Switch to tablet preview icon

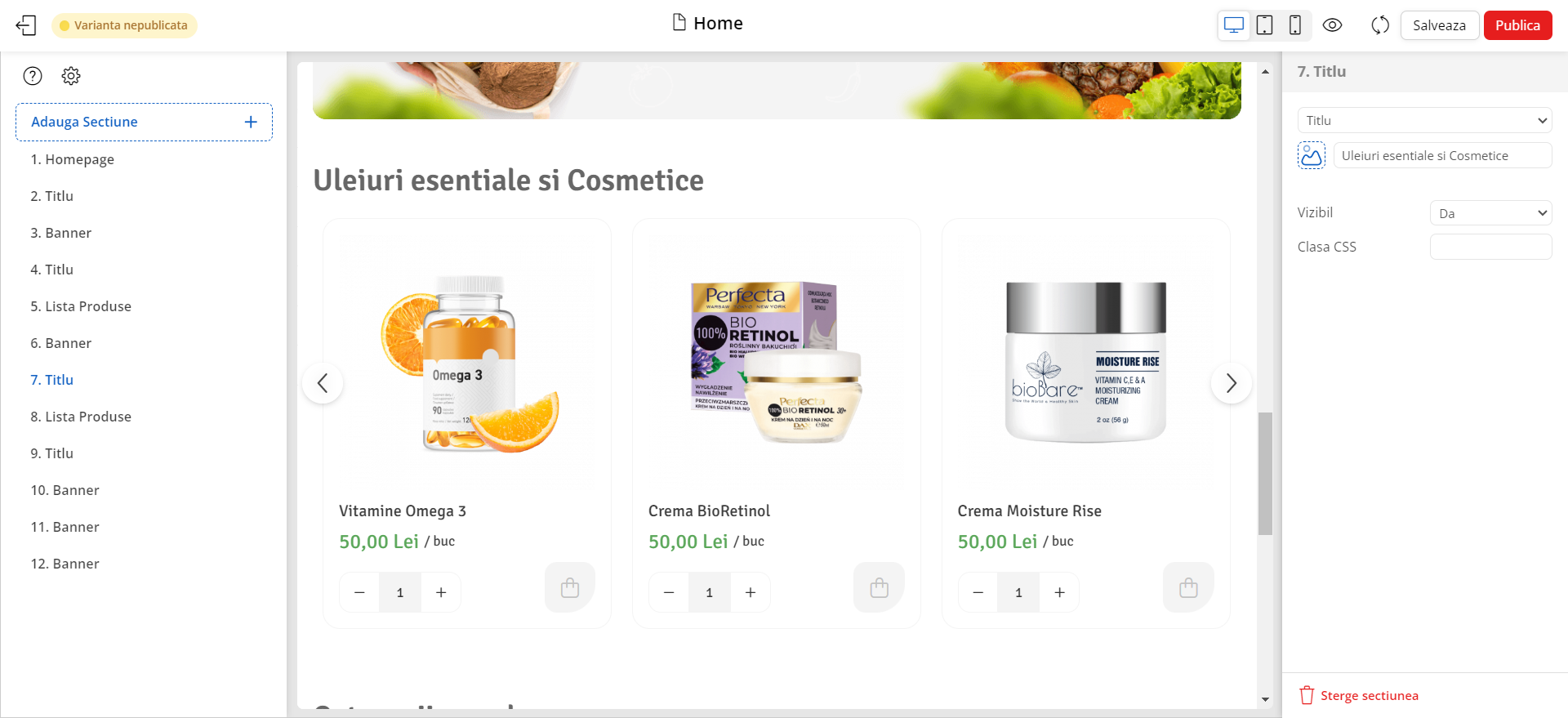coord(1264,25)
